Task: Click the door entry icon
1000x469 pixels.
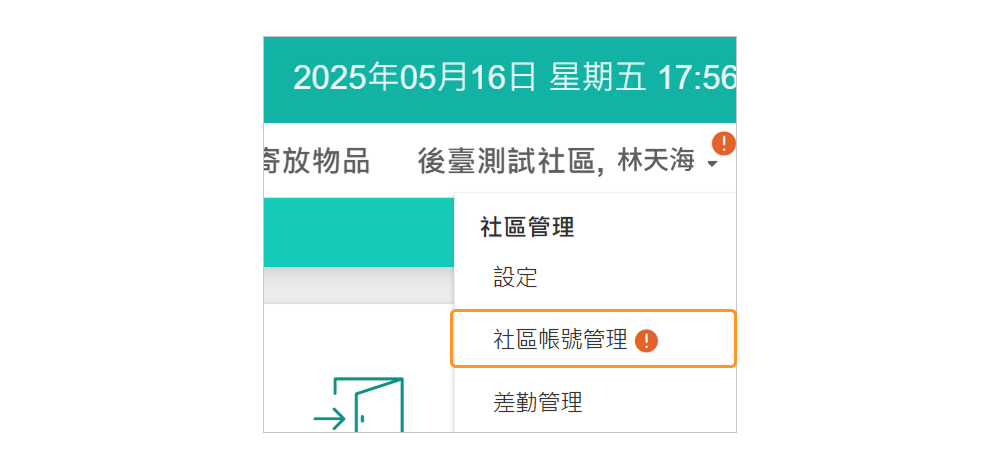Action: tap(359, 405)
